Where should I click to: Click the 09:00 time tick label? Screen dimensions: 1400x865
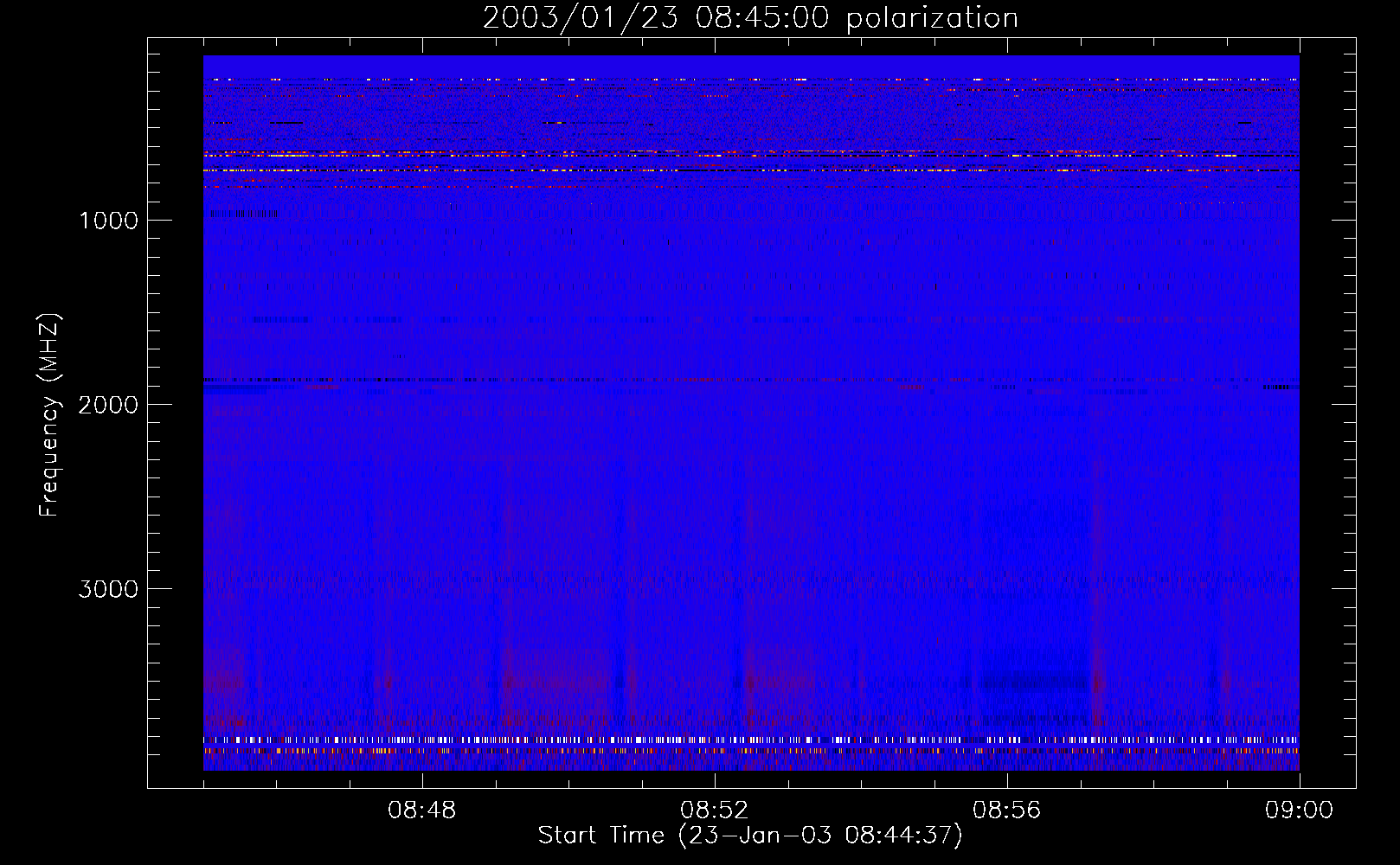point(1300,811)
